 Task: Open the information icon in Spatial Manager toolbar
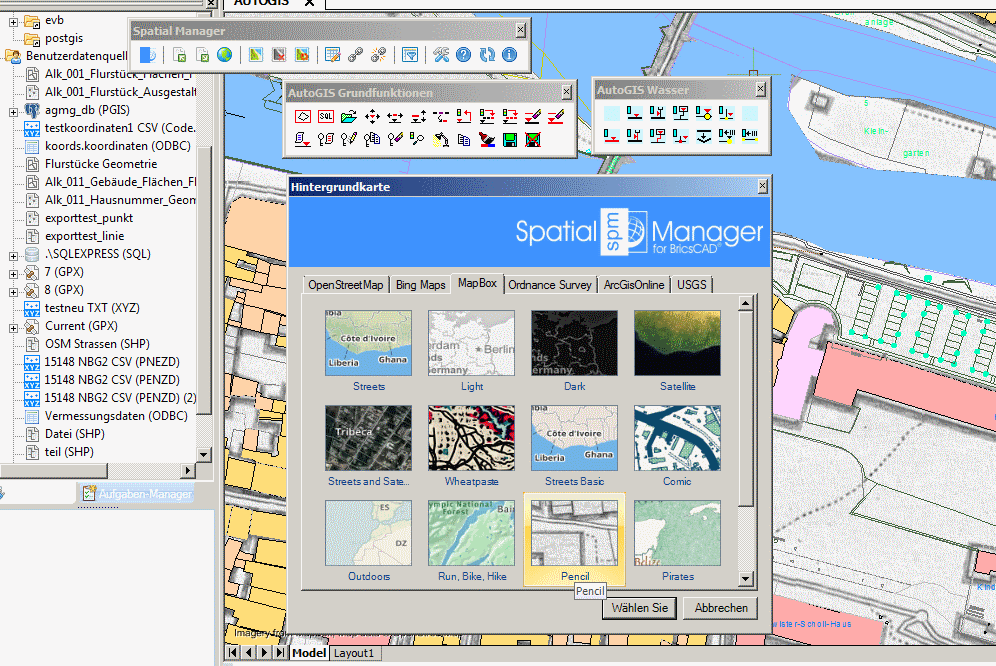(x=508, y=55)
